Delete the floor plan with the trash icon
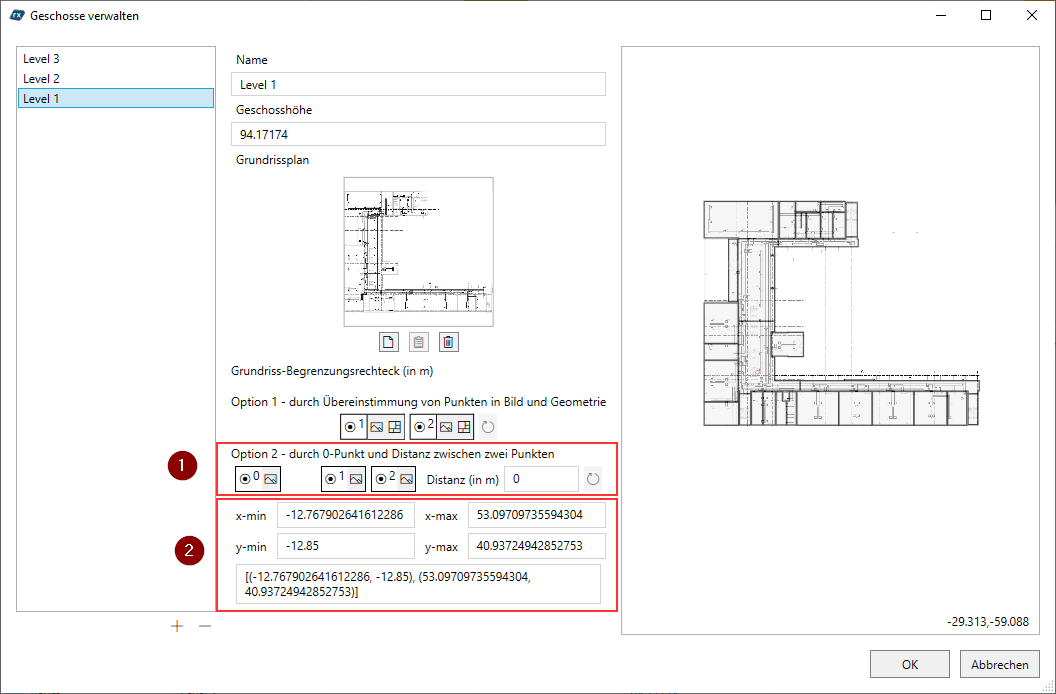Screen dimensions: 1056x694 (x=449, y=342)
